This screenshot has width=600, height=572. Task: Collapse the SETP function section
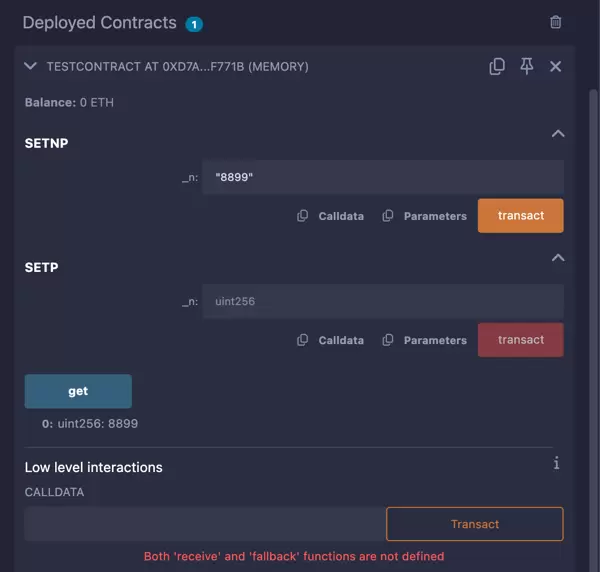click(x=558, y=258)
